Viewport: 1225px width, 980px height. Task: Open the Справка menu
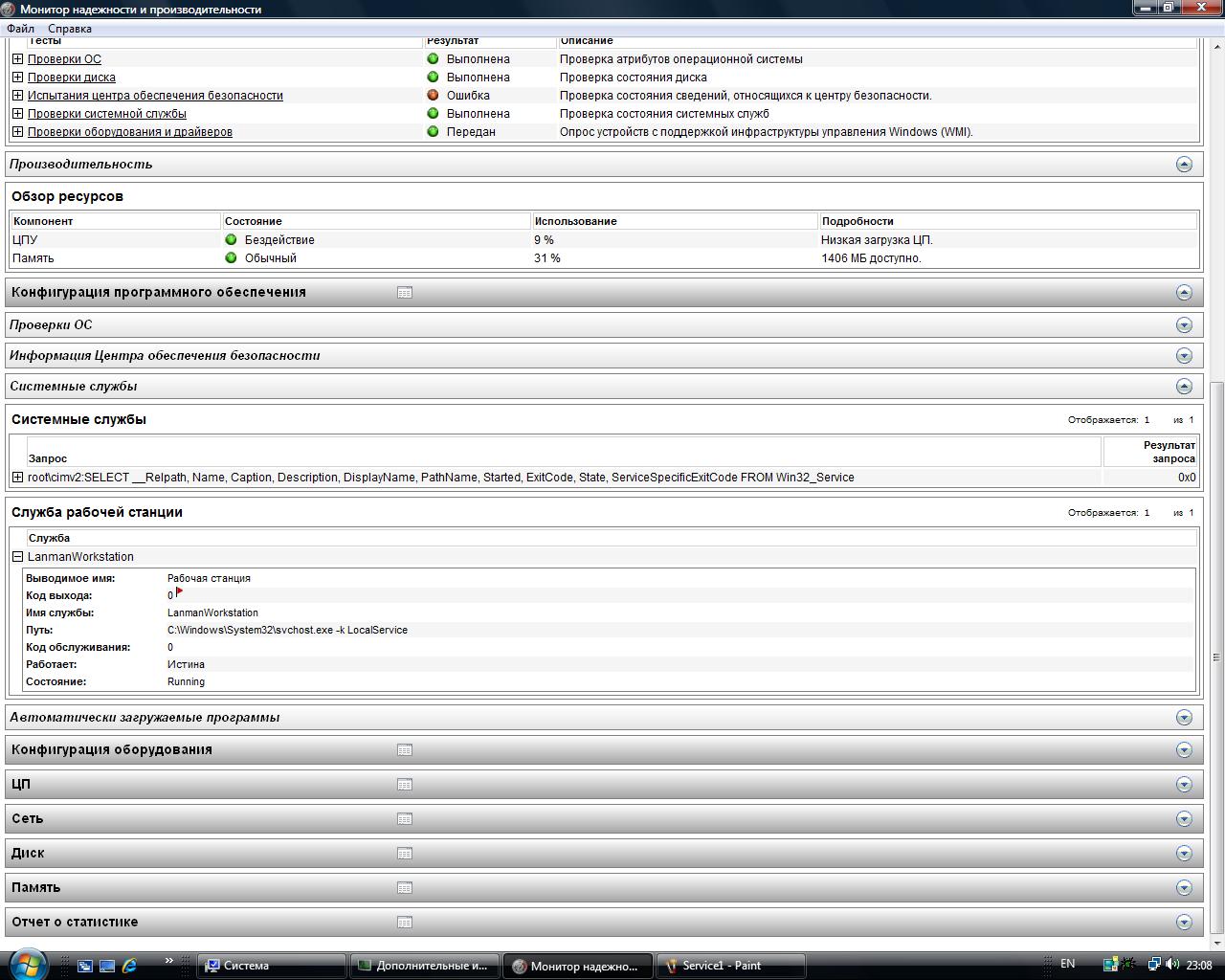(70, 29)
